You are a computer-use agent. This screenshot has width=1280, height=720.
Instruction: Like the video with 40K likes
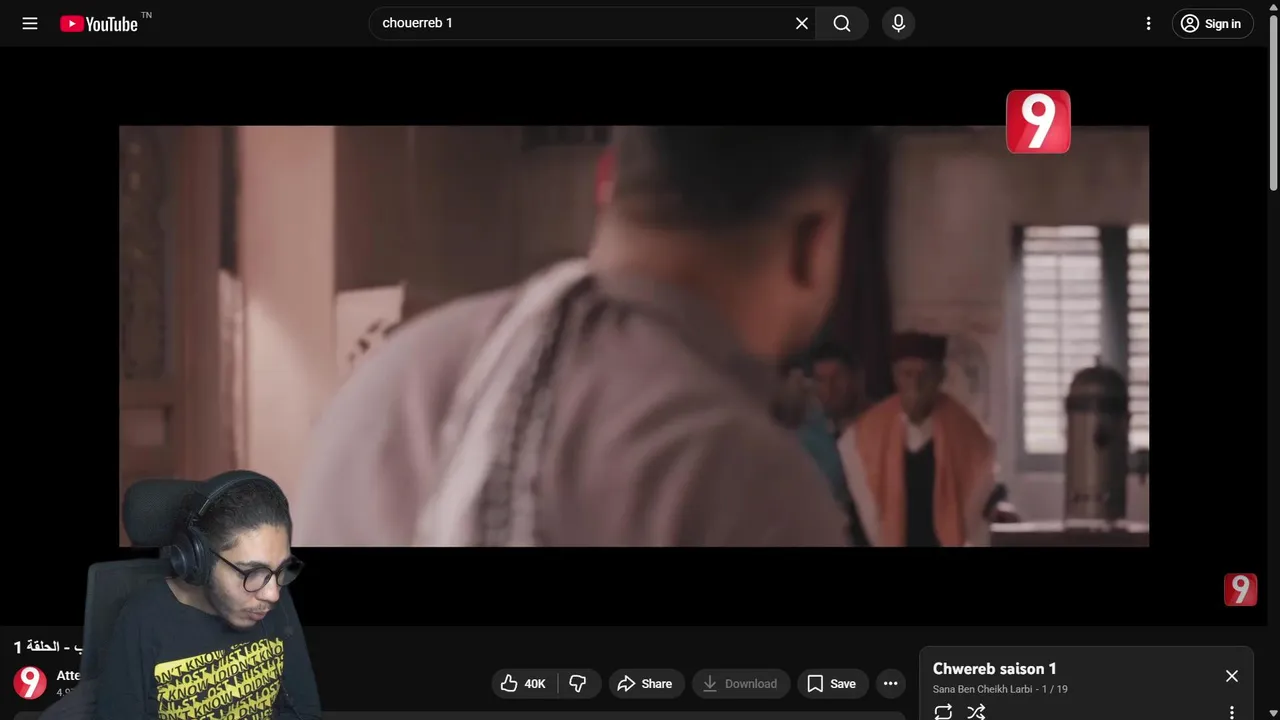coord(524,683)
